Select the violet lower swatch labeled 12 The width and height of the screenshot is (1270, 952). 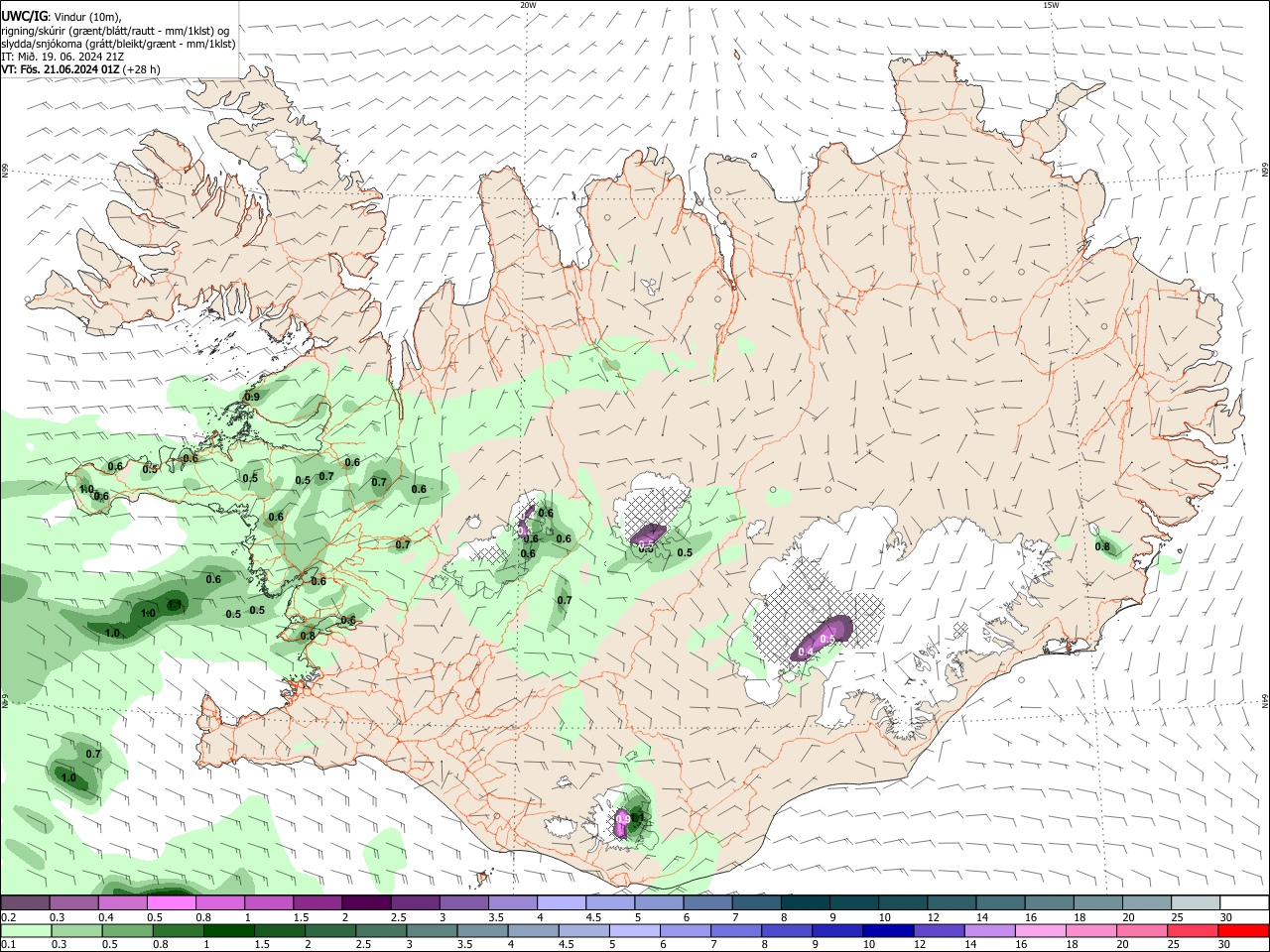(940, 931)
